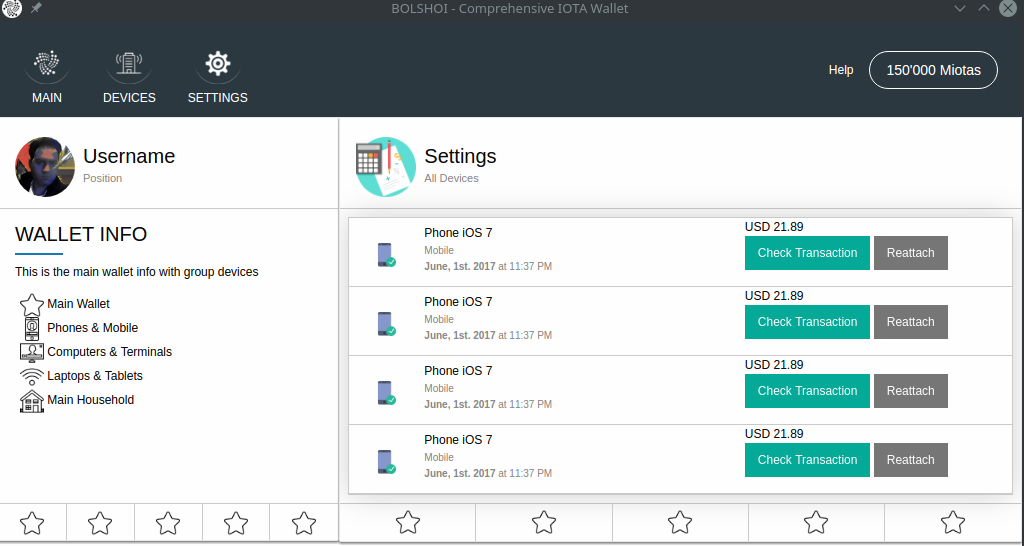Select the SETTINGS navigation label
The image size is (1024, 546).
(x=217, y=98)
